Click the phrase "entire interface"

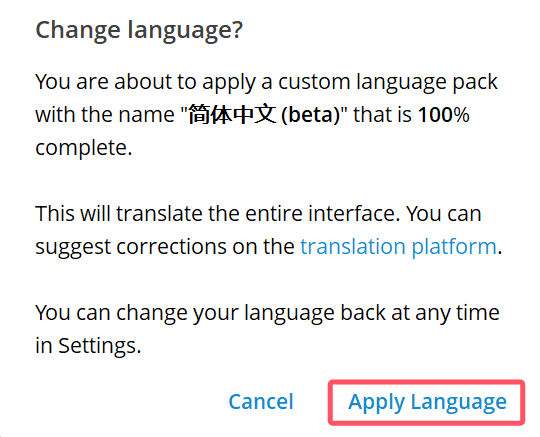322,214
